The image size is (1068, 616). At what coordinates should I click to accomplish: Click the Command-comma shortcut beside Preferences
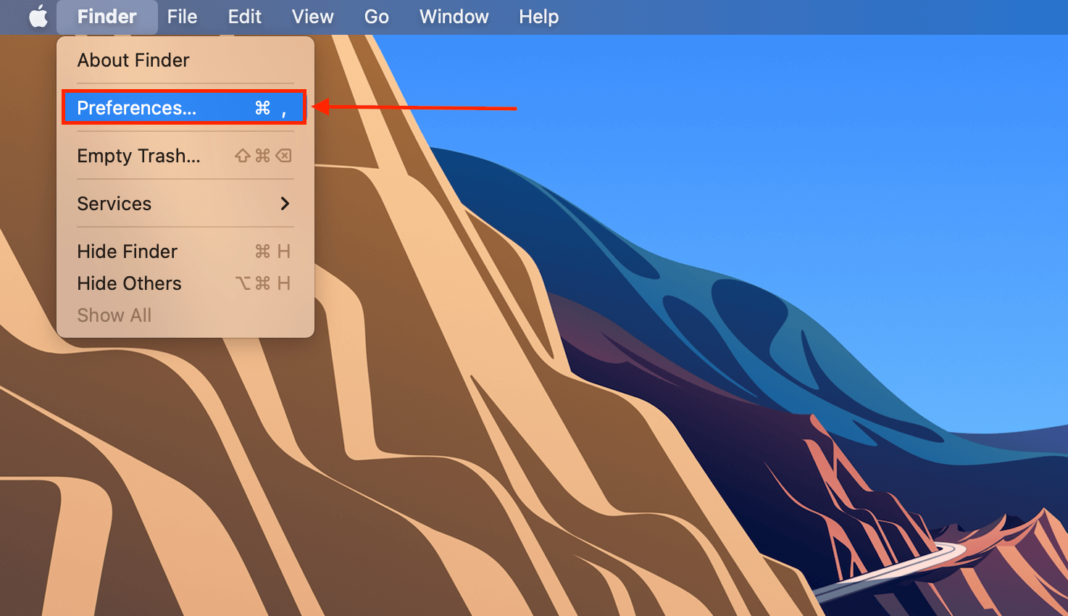coord(270,108)
